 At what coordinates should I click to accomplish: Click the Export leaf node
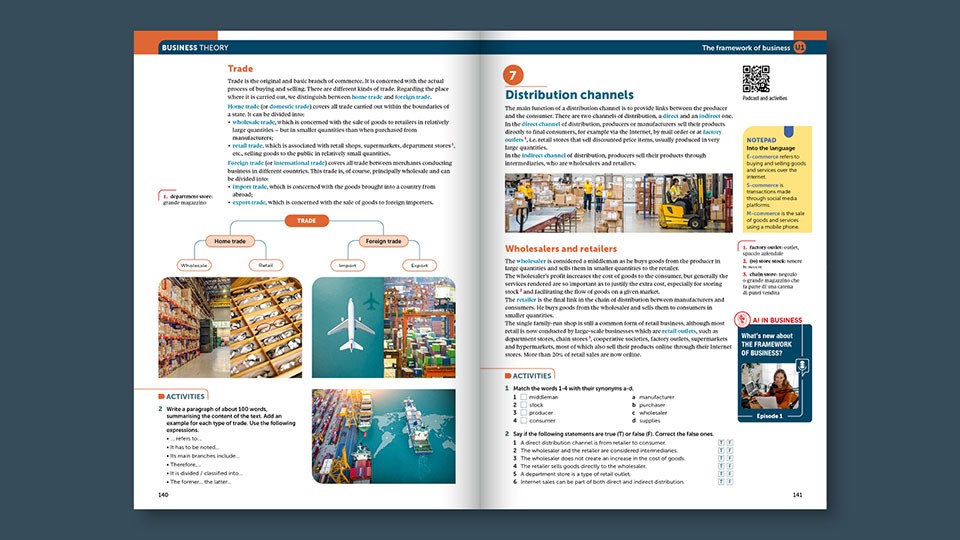coord(419,265)
